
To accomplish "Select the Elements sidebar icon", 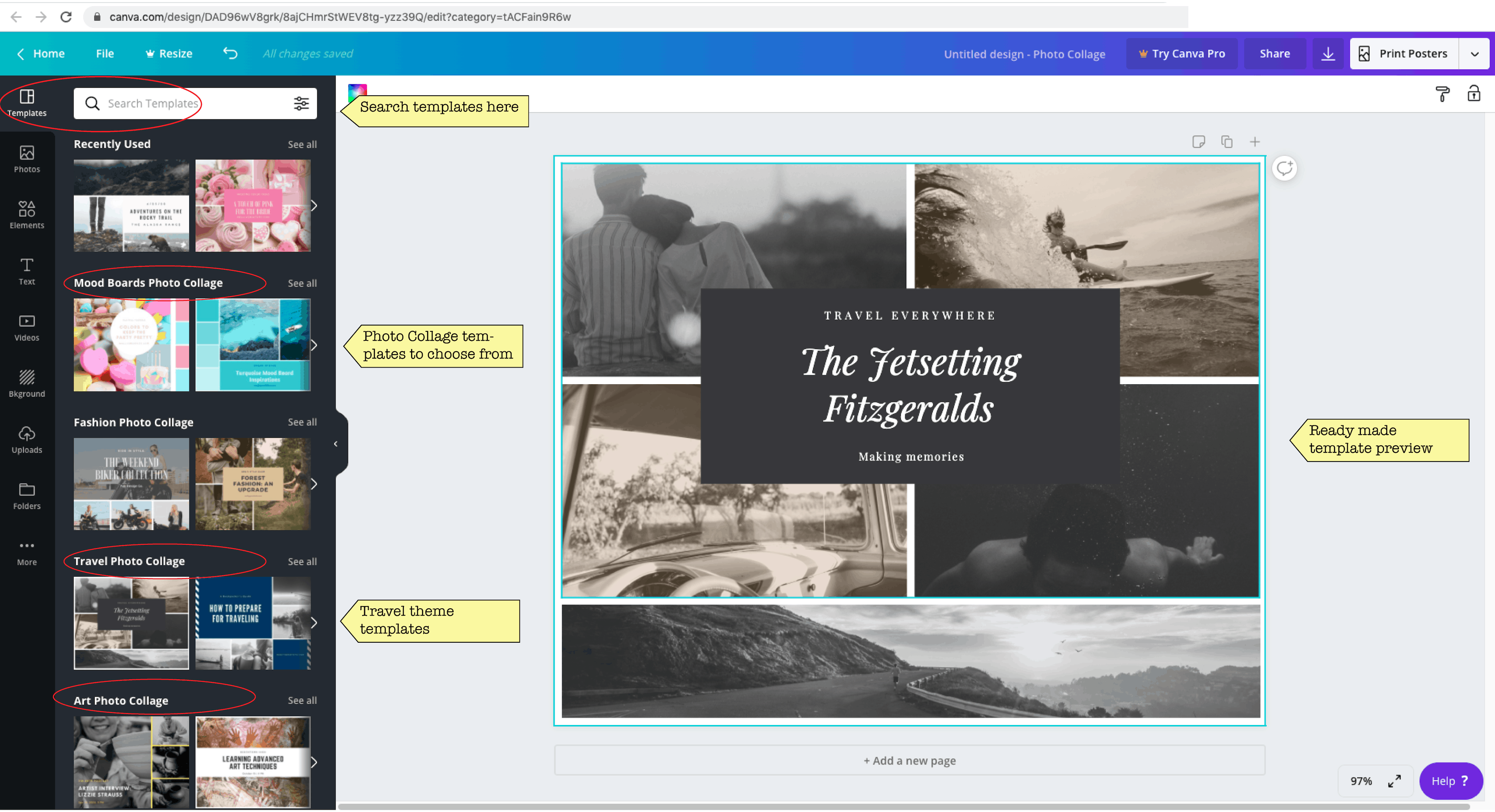I will click(27, 214).
